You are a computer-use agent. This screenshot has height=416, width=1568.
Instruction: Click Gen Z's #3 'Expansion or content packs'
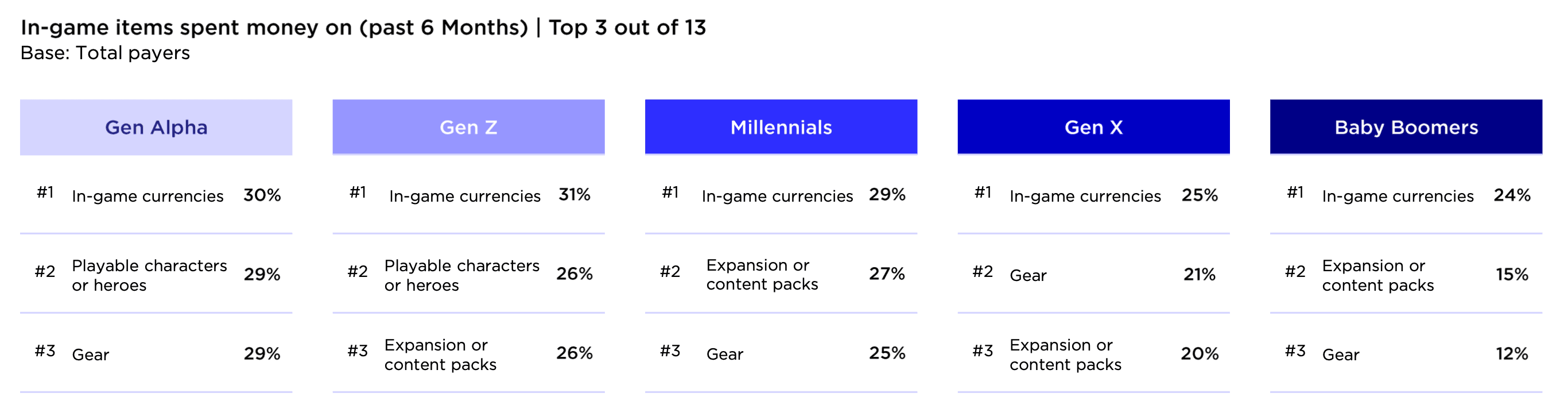point(440,355)
